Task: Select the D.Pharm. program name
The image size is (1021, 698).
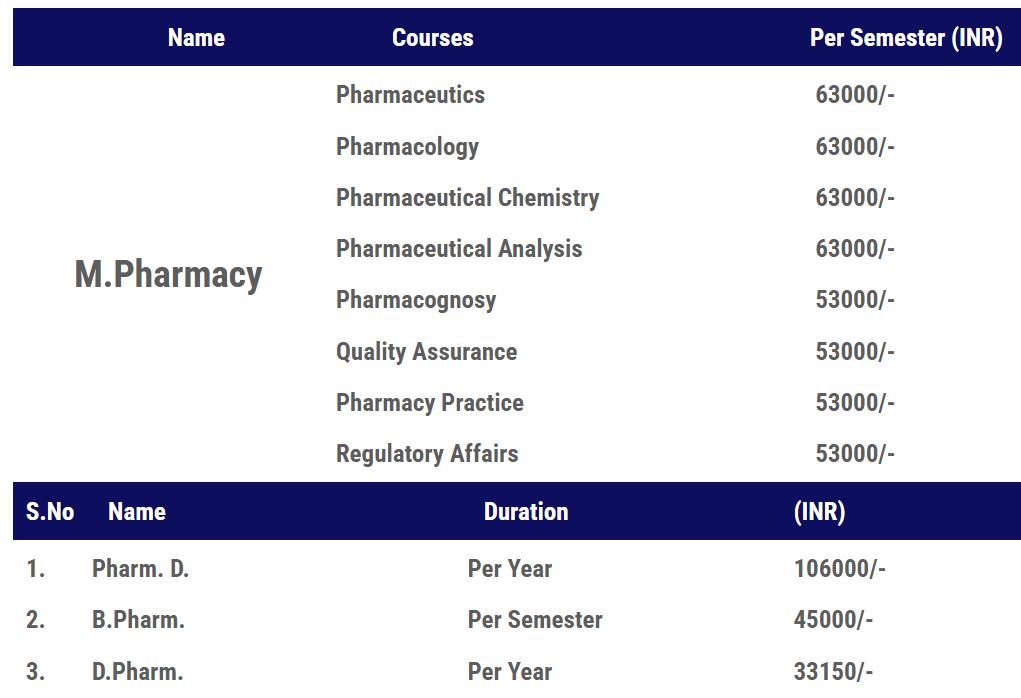Action: click(137, 672)
